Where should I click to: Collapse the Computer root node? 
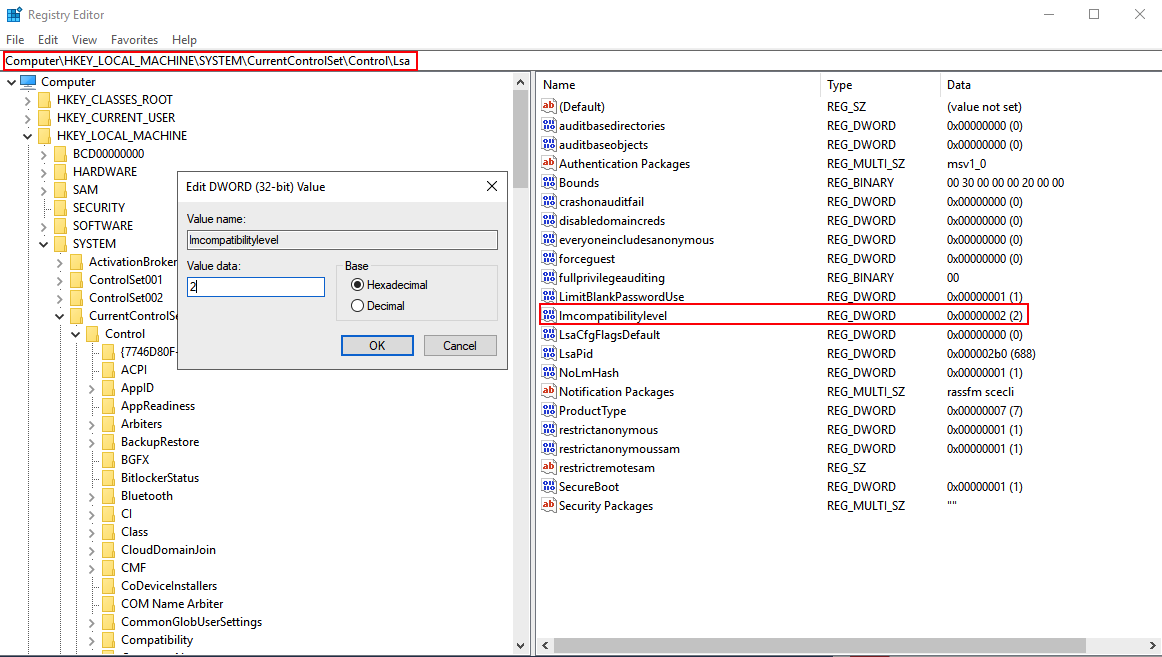11,82
